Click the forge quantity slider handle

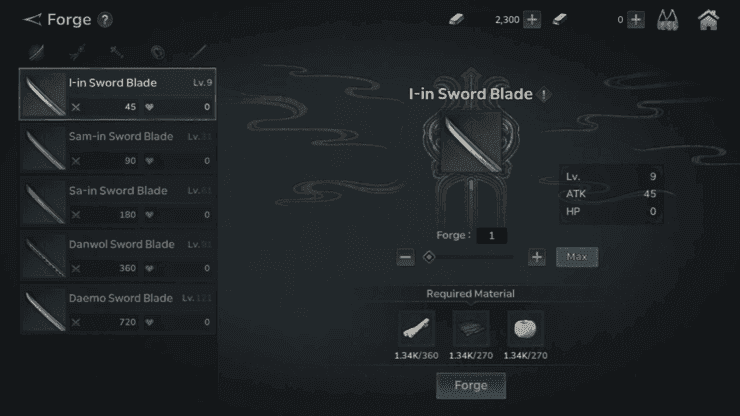pos(429,257)
